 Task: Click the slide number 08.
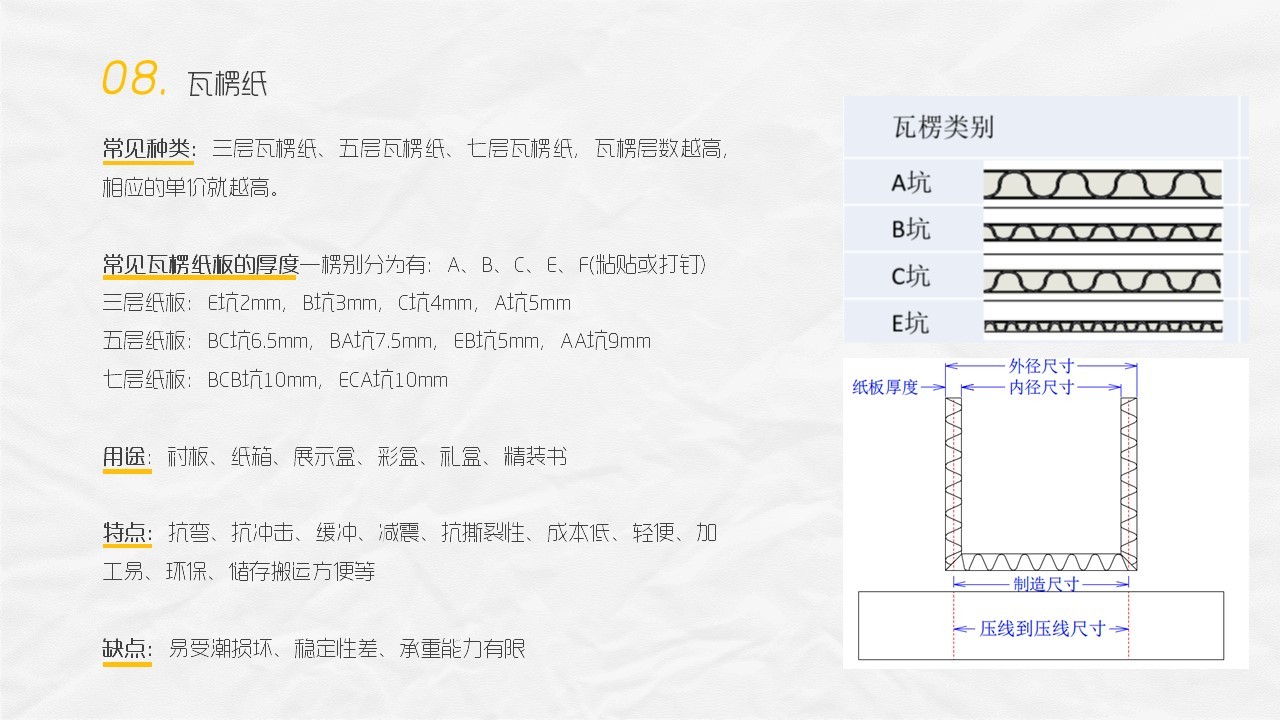coord(133,79)
